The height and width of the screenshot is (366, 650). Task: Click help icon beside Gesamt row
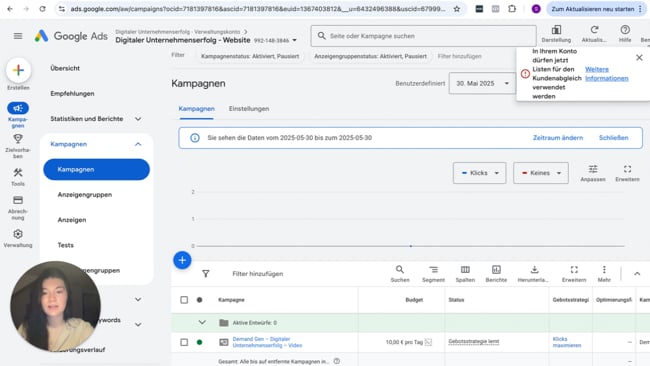[337, 361]
